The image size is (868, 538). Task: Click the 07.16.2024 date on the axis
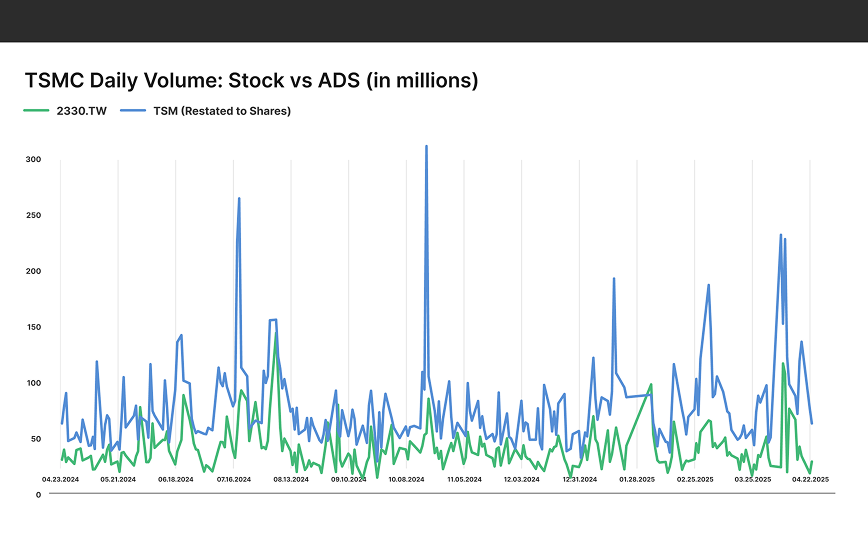(x=234, y=479)
